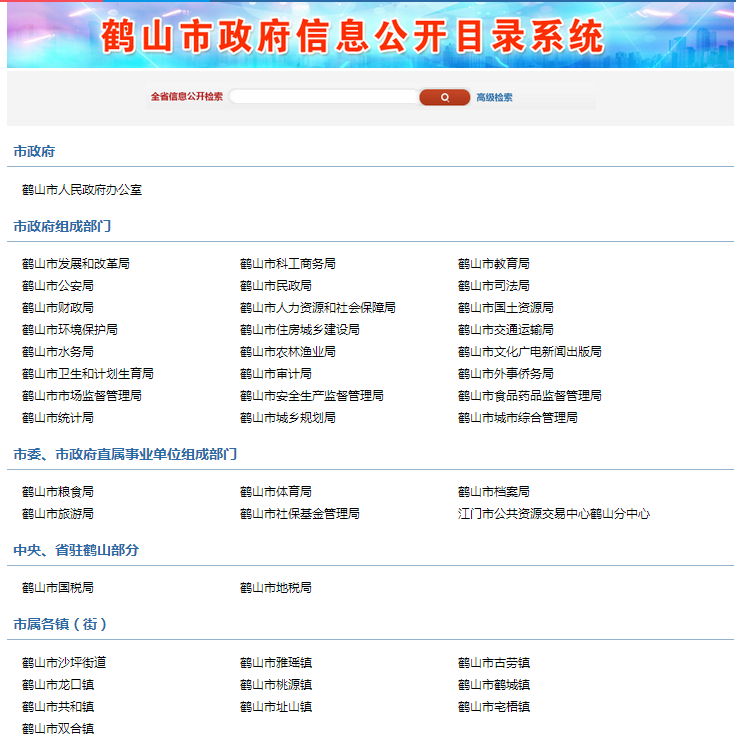Open 鹤山市卫生和计划生育局 link
This screenshot has width=736, height=740.
coord(88,374)
